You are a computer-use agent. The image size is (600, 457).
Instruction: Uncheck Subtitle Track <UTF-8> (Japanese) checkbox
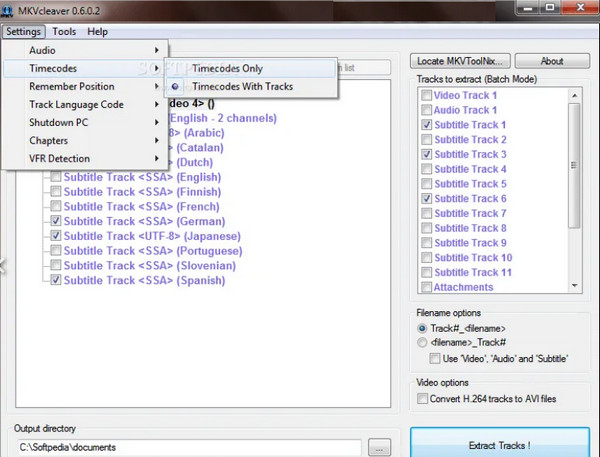tap(56, 236)
